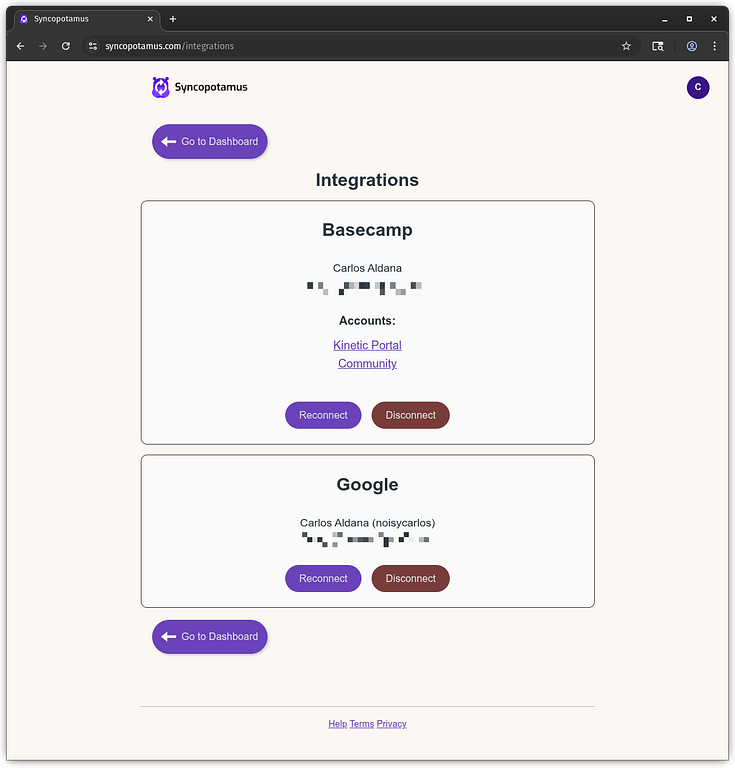735x768 pixels.
Task: Disconnect the Basecamp integration
Action: pyautogui.click(x=410, y=415)
